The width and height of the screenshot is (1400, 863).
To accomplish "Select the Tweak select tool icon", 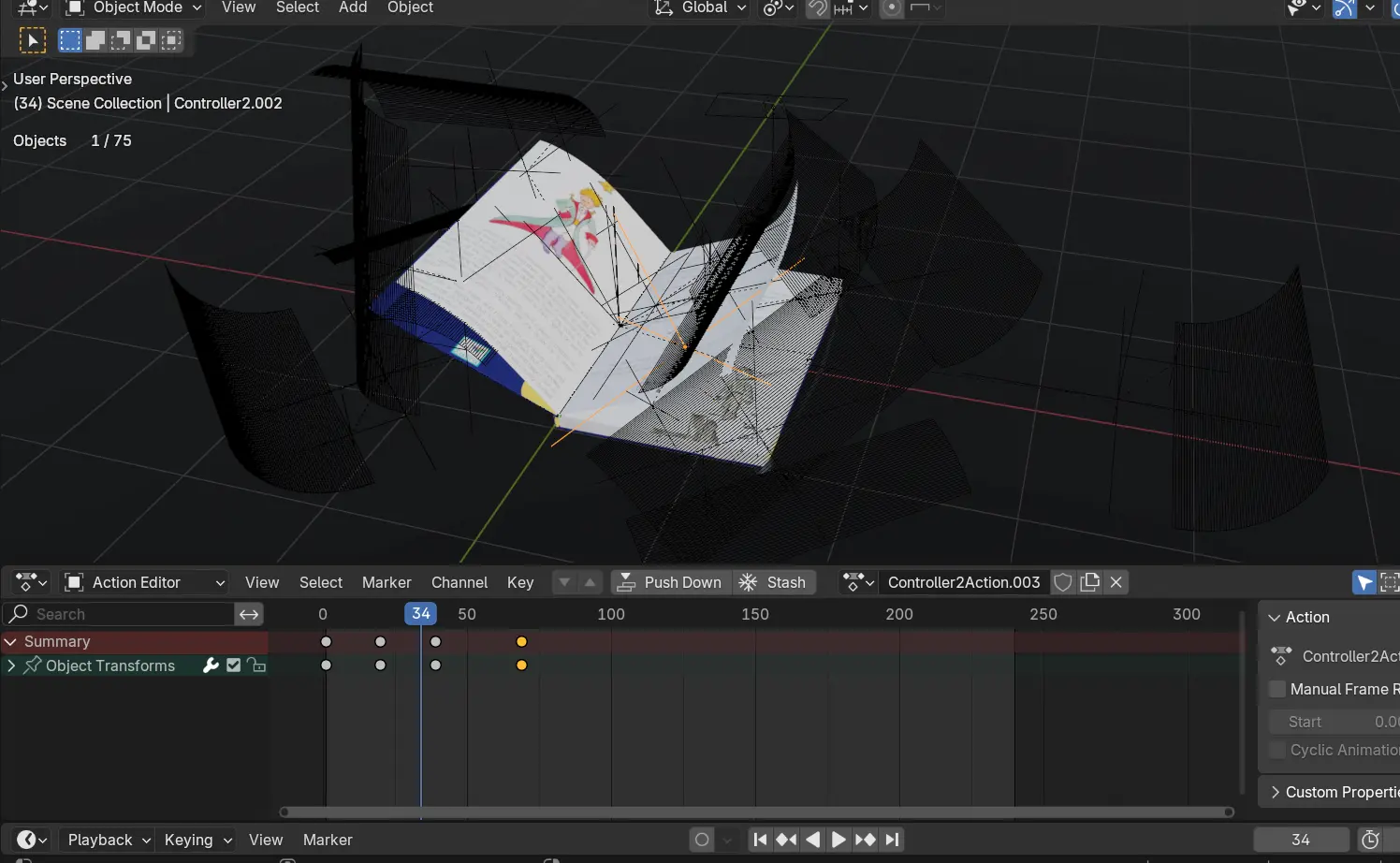I will pos(32,40).
